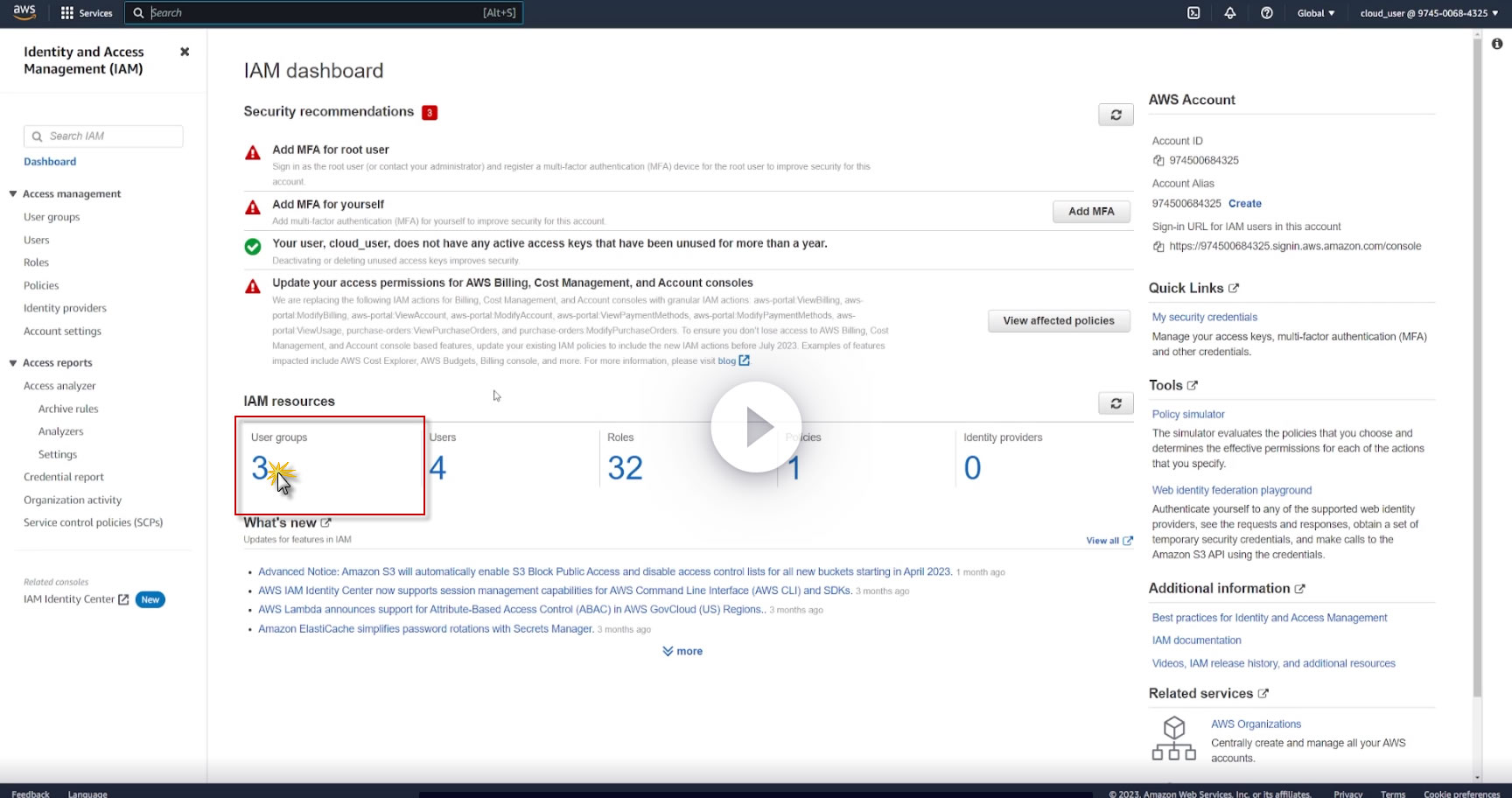Click the page vertical scrollbar
This screenshot has height=798, width=1512.
(1477, 367)
